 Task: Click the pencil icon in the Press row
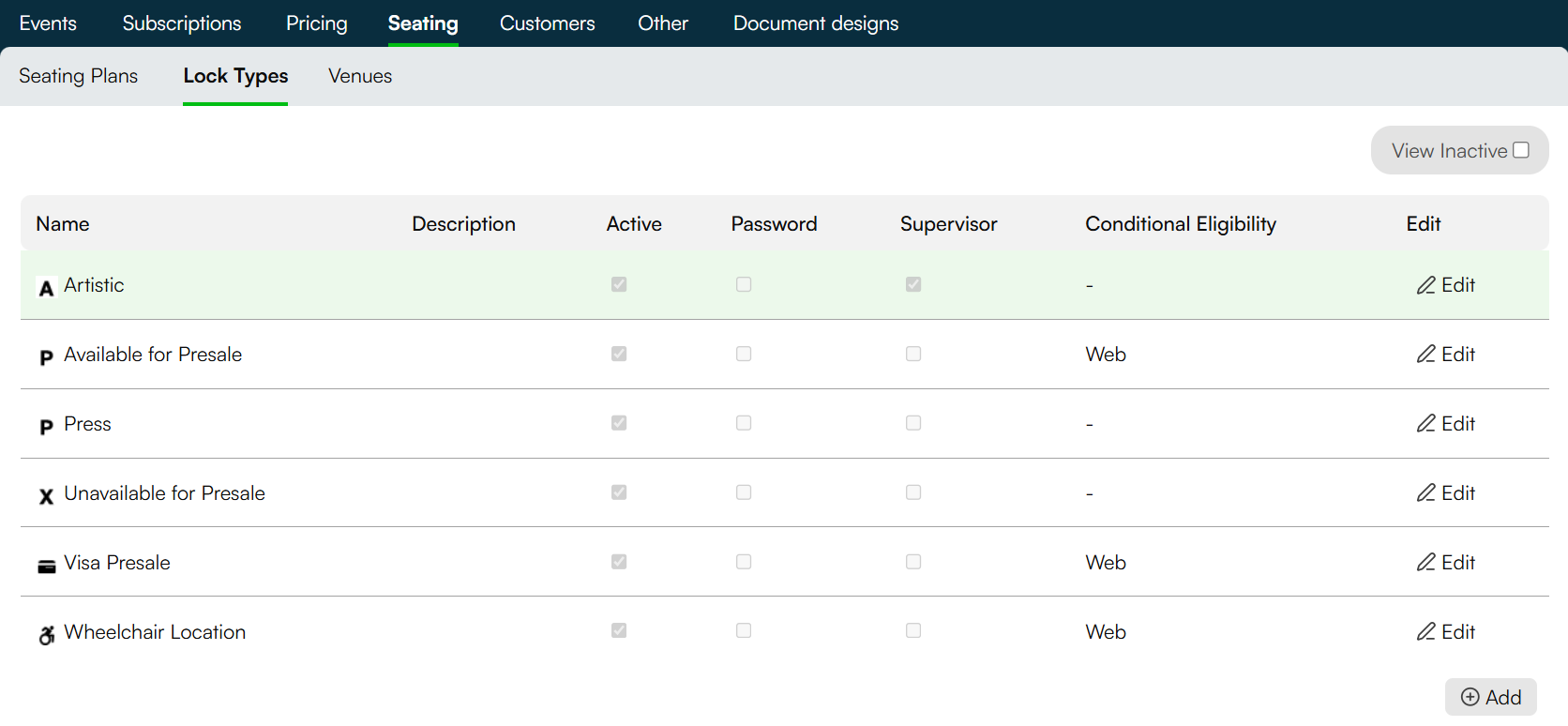coord(1425,424)
